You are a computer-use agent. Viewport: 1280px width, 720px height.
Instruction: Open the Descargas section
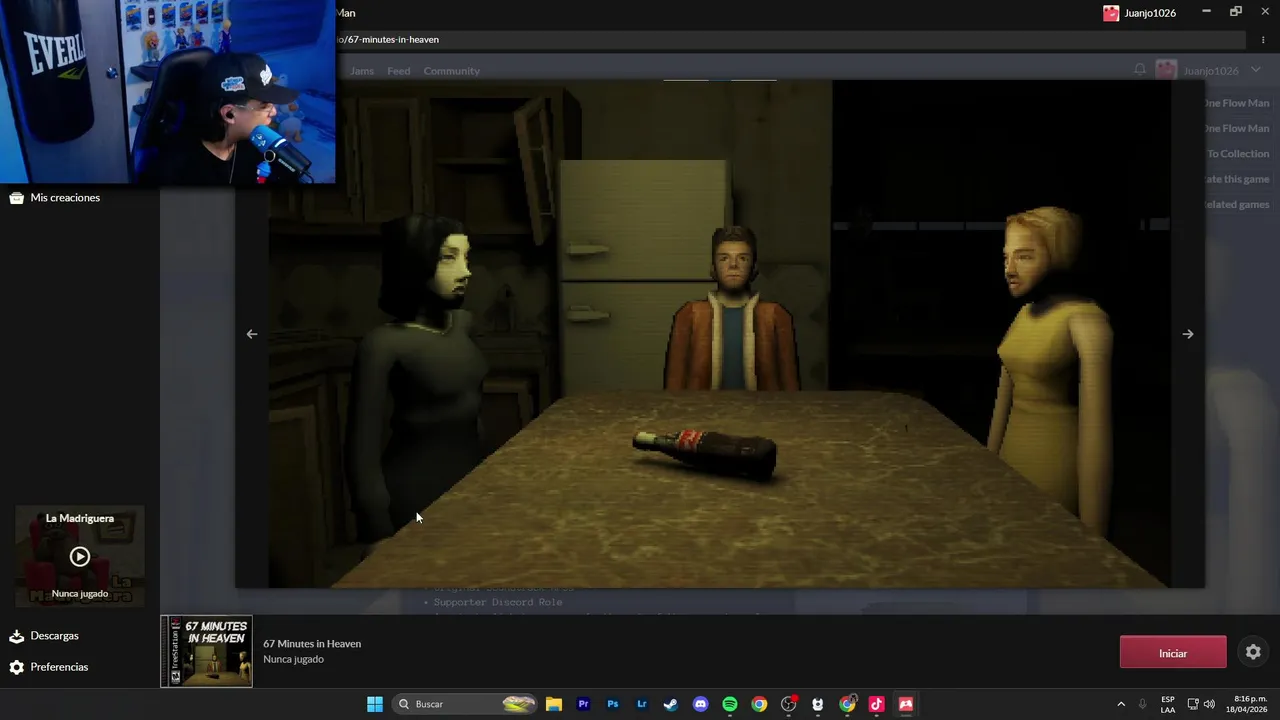coord(43,636)
